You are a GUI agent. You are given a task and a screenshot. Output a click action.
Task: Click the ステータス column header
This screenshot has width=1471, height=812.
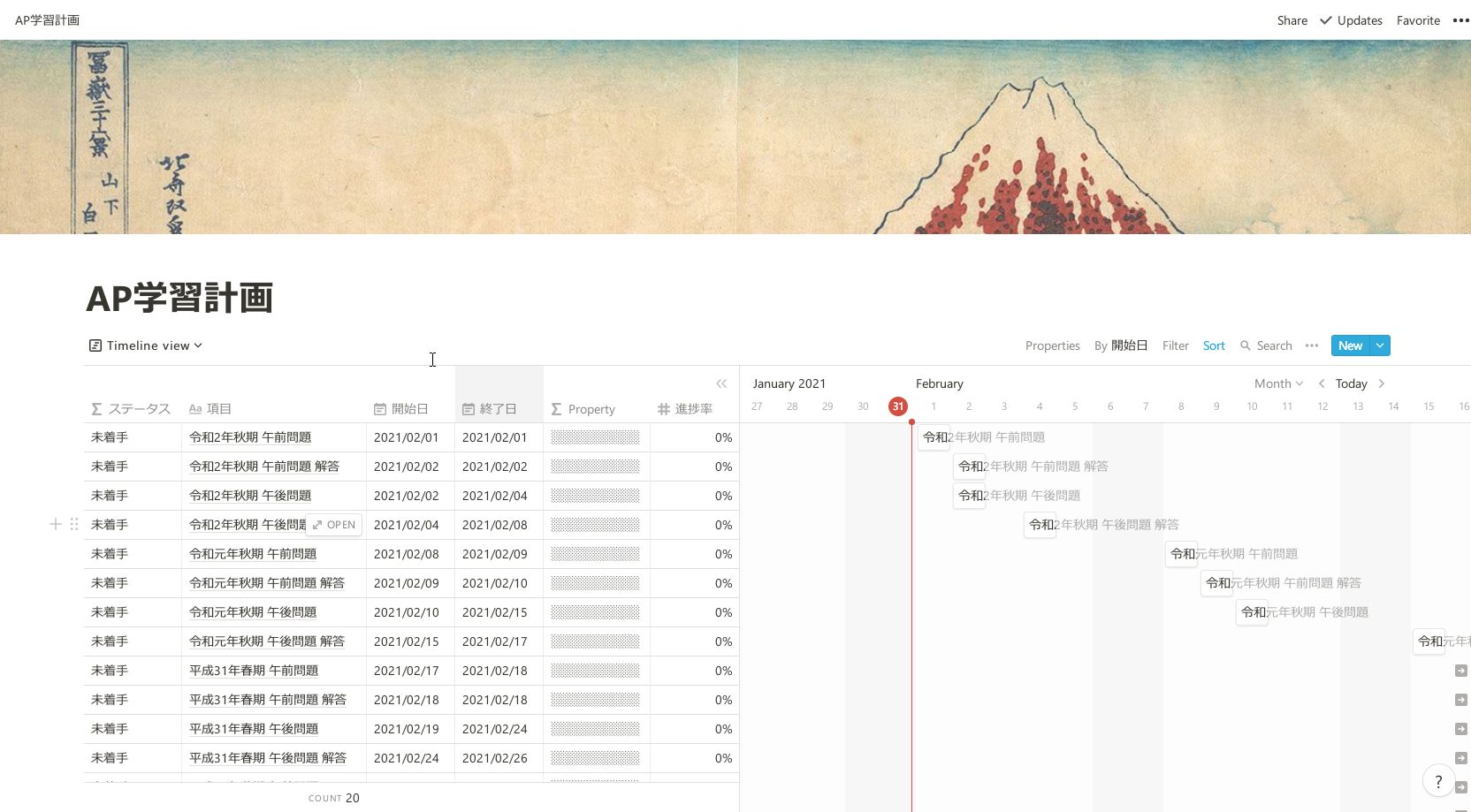132,409
